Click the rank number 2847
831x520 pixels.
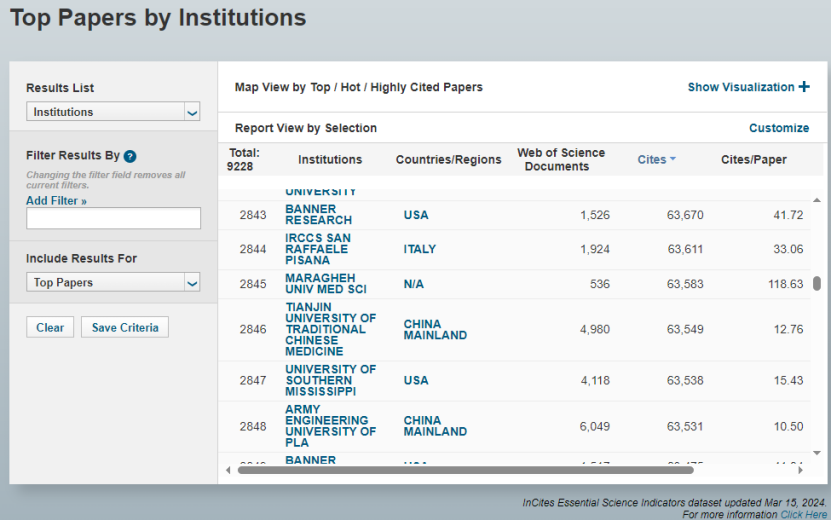tap(253, 380)
